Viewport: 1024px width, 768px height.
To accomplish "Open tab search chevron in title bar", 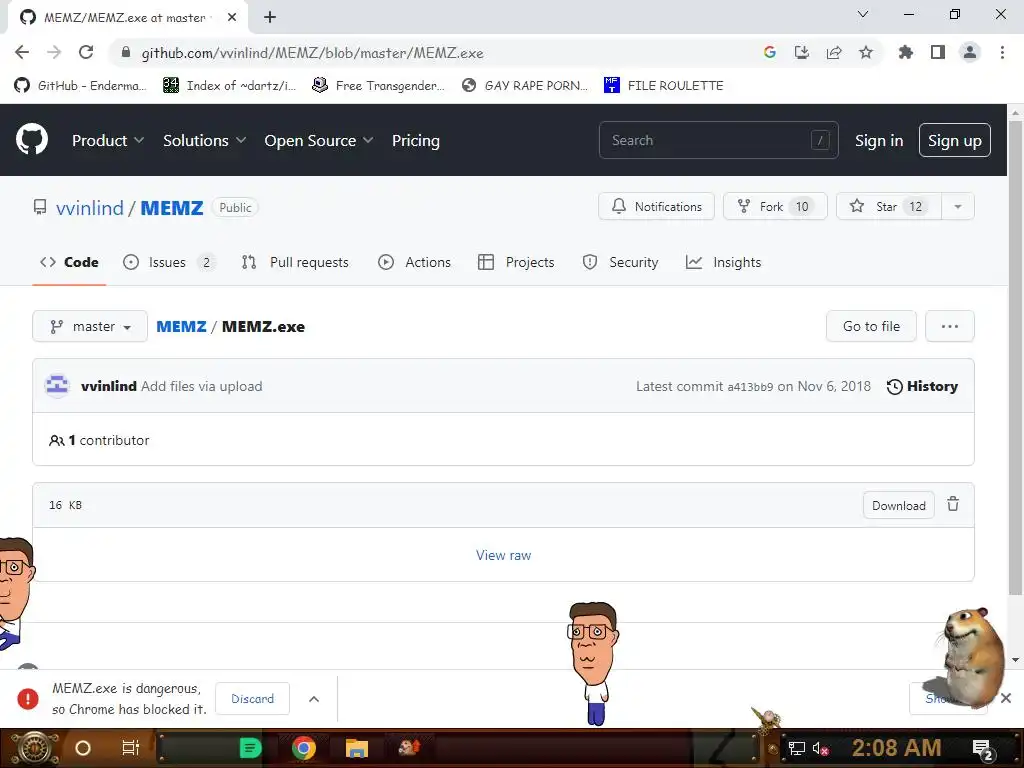I will point(863,14).
